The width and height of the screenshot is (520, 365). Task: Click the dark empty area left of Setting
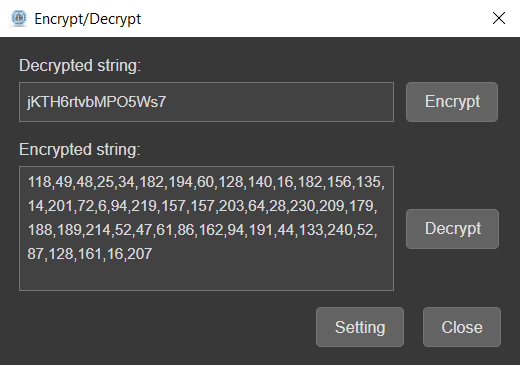(167, 327)
